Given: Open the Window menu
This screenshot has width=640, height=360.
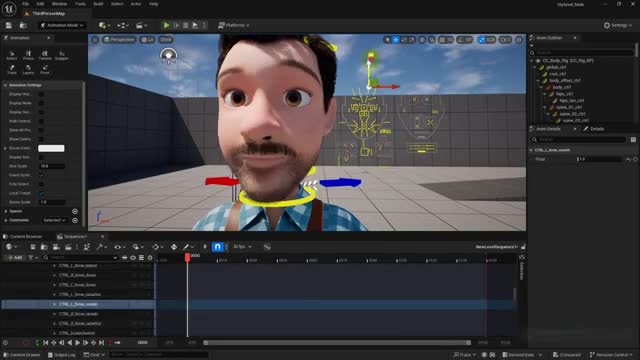Looking at the screenshot, I should (60, 4).
